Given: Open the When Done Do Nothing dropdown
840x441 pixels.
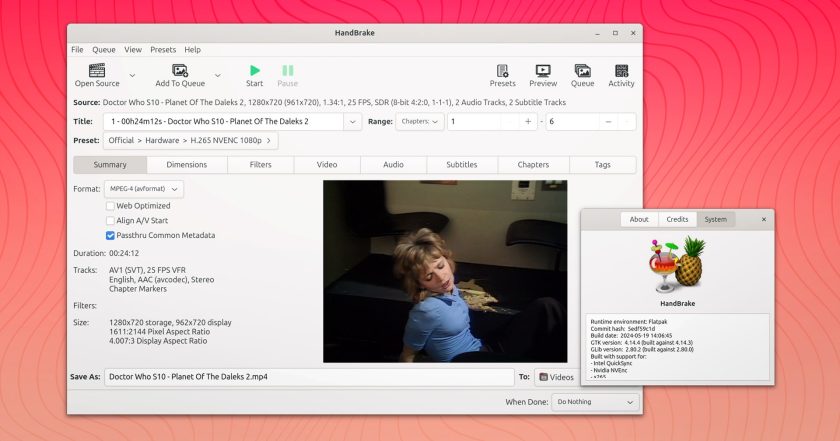Looking at the screenshot, I should (x=596, y=402).
